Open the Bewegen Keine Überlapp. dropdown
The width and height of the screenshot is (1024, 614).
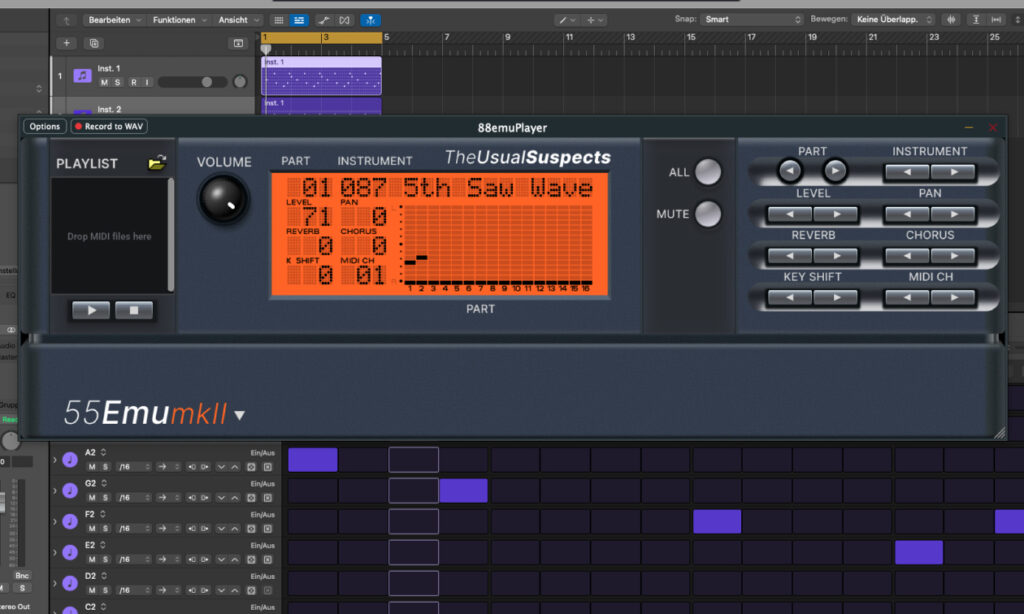(x=893, y=20)
